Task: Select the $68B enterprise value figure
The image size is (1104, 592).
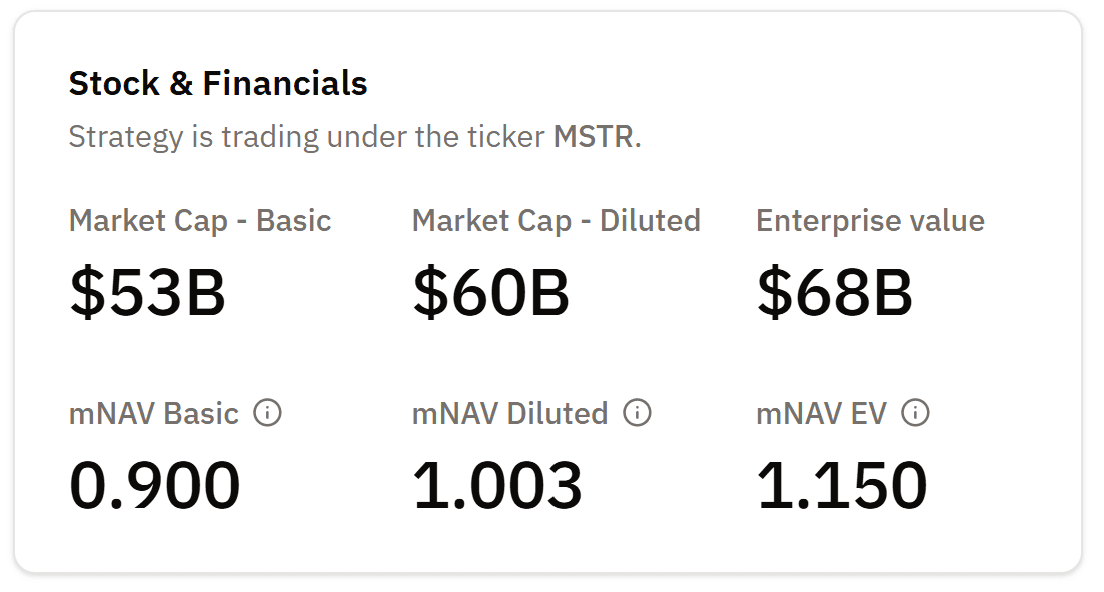Action: pyautogui.click(x=834, y=294)
